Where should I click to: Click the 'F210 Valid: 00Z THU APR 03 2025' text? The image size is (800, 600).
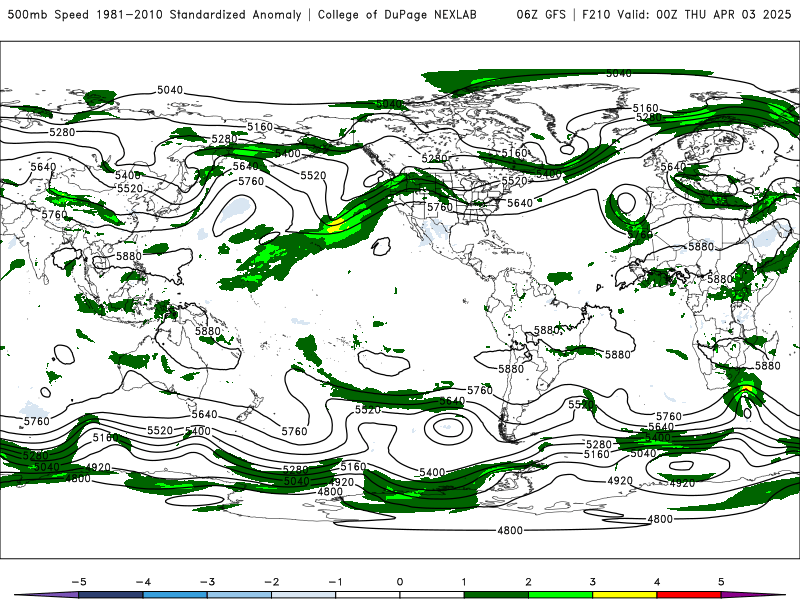(686, 15)
